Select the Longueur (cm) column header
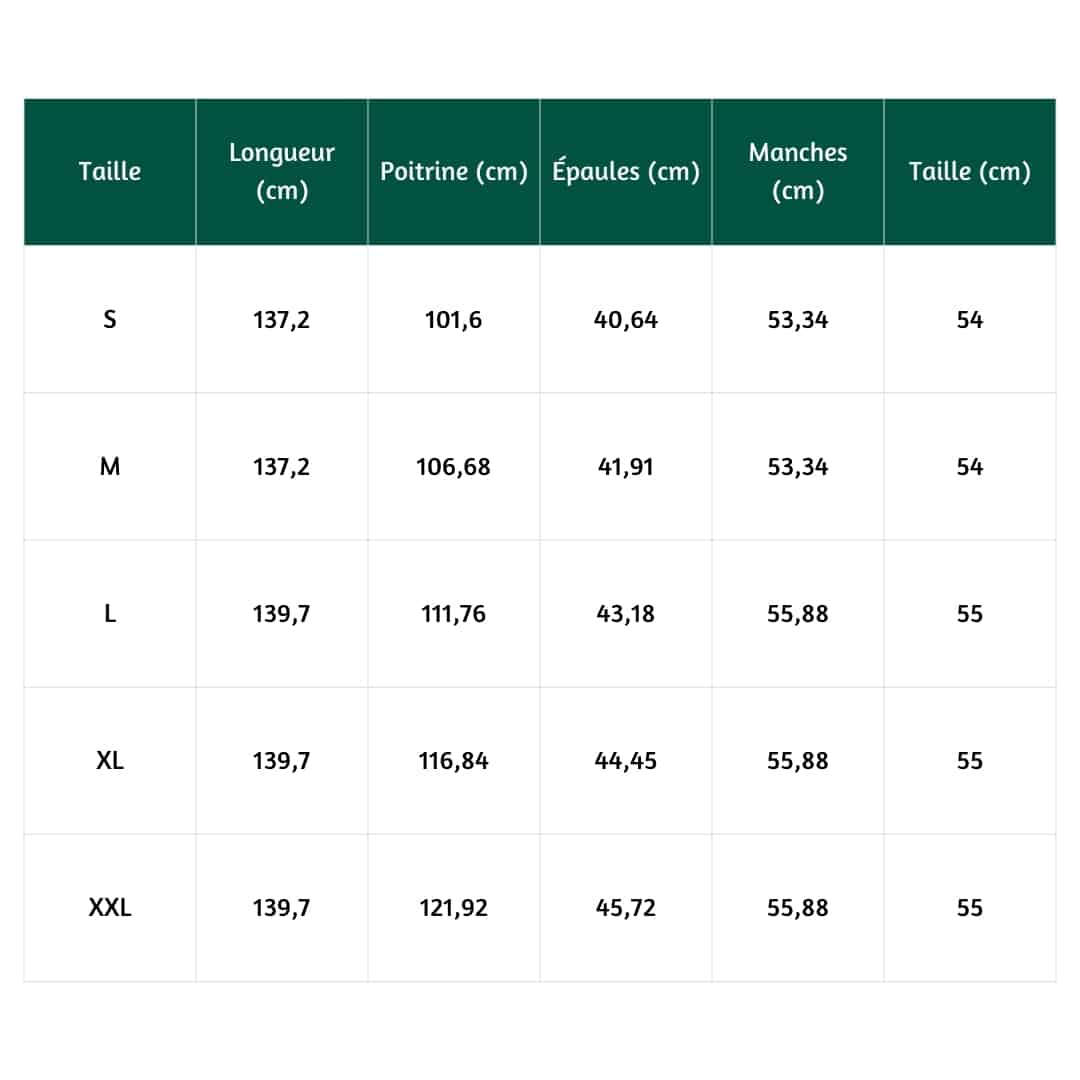The width and height of the screenshot is (1080, 1080). 282,172
